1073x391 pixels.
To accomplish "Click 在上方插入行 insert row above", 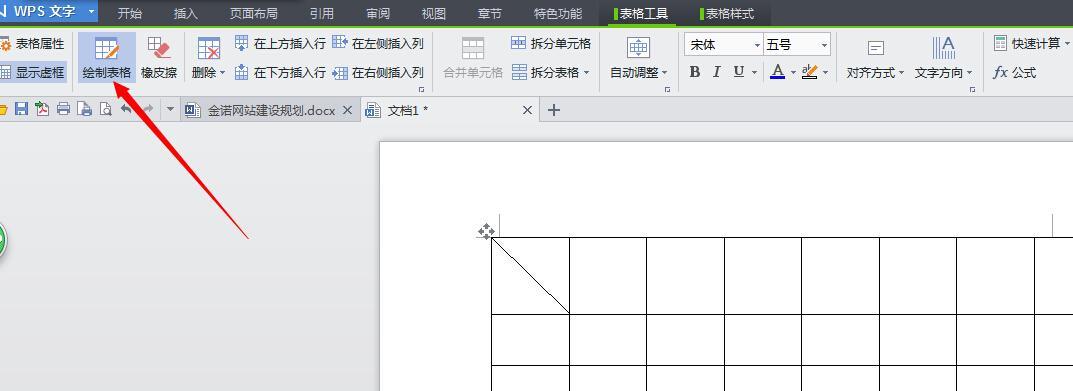I will [280, 44].
